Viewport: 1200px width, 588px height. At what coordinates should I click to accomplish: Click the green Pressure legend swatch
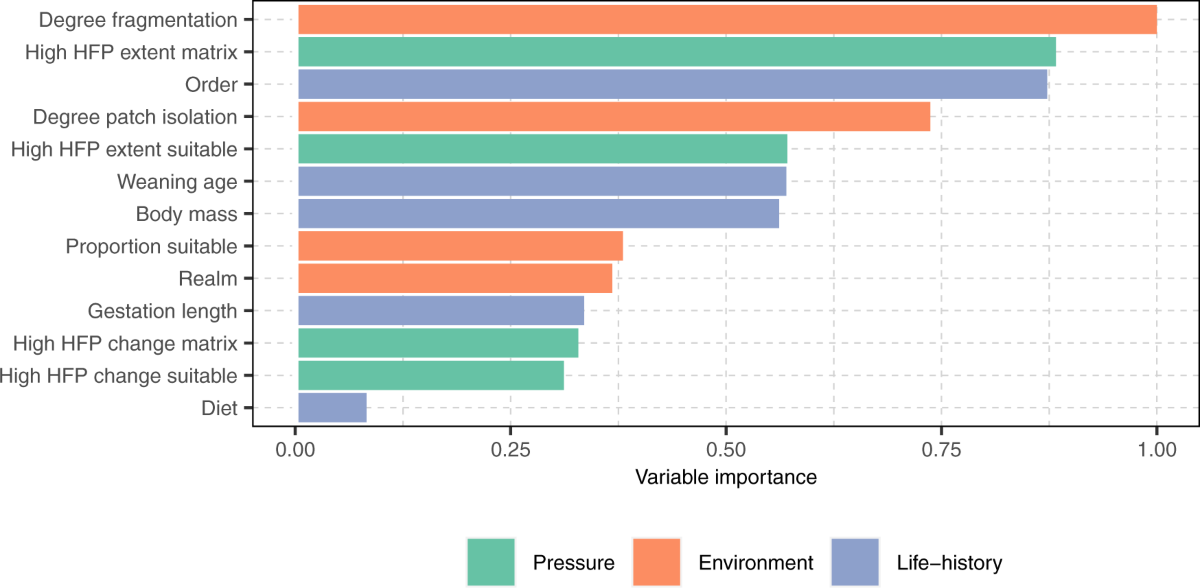point(491,562)
